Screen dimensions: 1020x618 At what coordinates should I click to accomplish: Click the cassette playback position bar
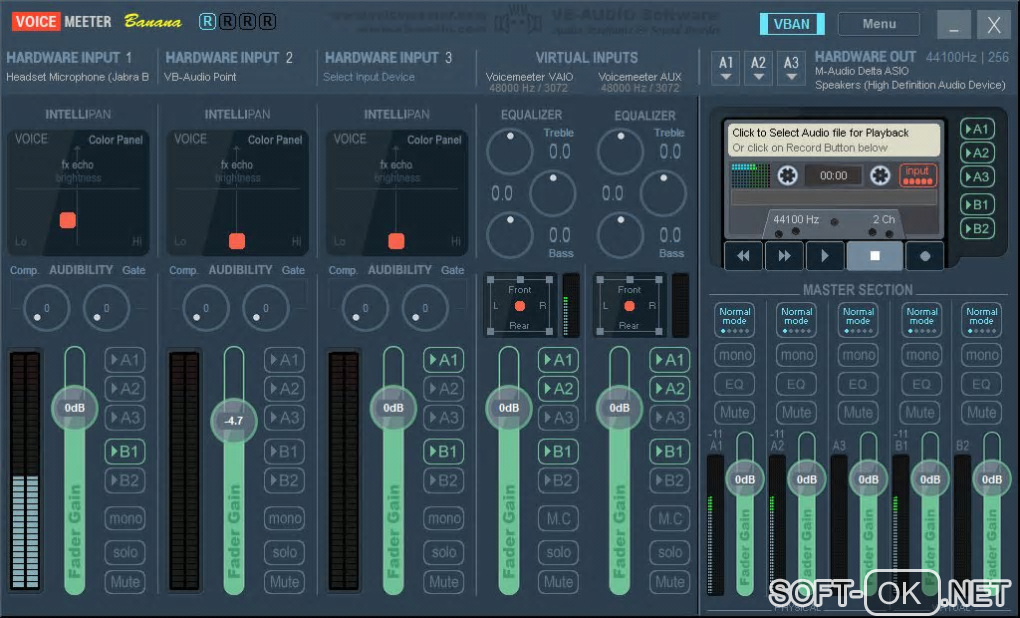click(834, 197)
